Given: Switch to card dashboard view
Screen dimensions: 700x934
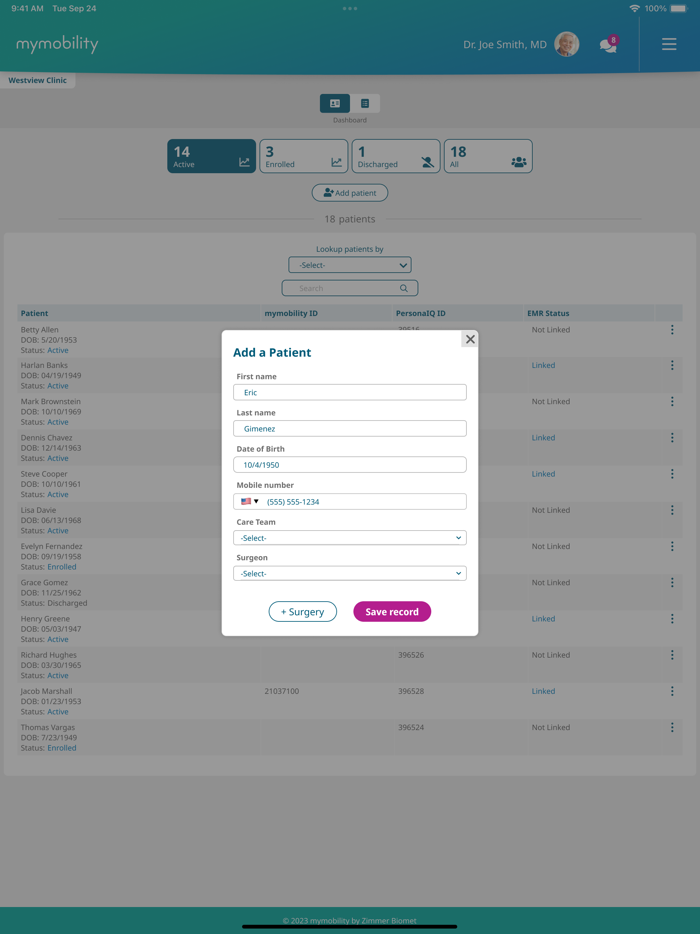Looking at the screenshot, I should coord(335,104).
